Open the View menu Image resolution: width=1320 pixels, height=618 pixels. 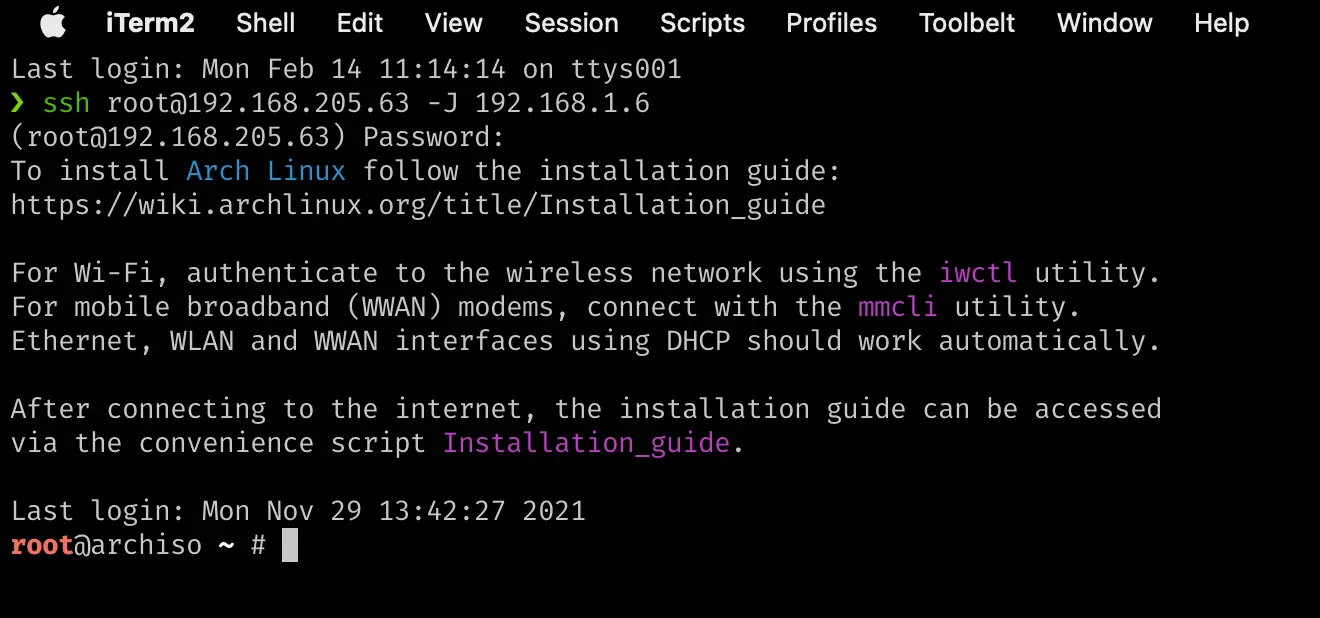click(x=453, y=22)
